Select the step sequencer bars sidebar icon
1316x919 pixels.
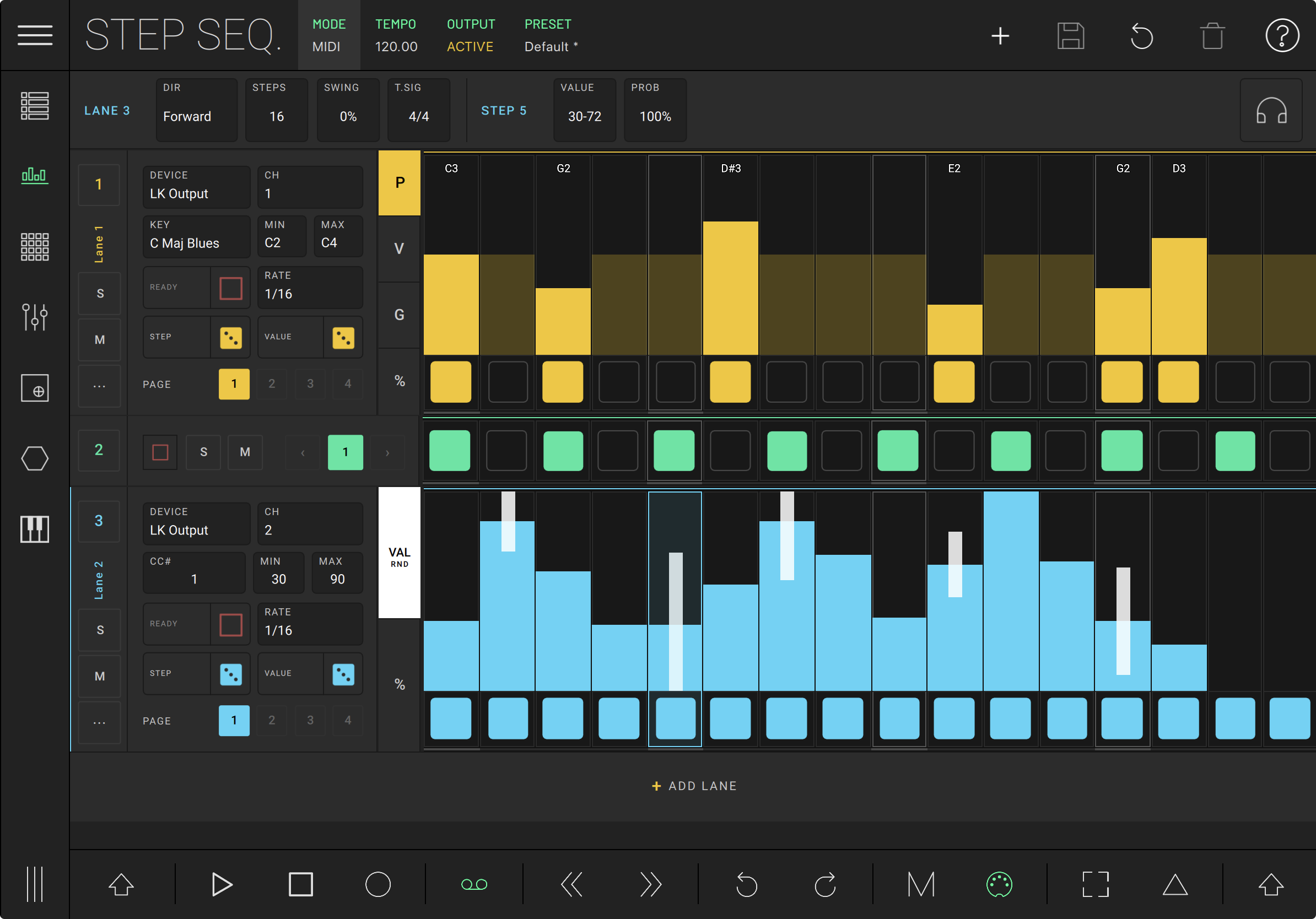pos(34,175)
